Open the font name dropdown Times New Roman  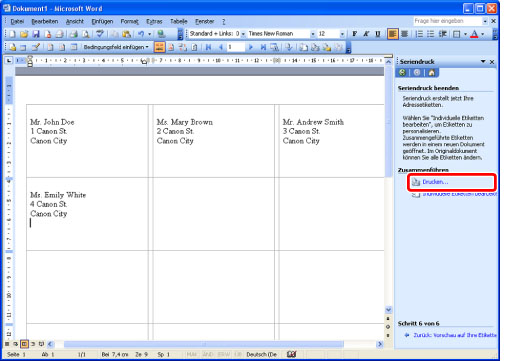(313, 34)
